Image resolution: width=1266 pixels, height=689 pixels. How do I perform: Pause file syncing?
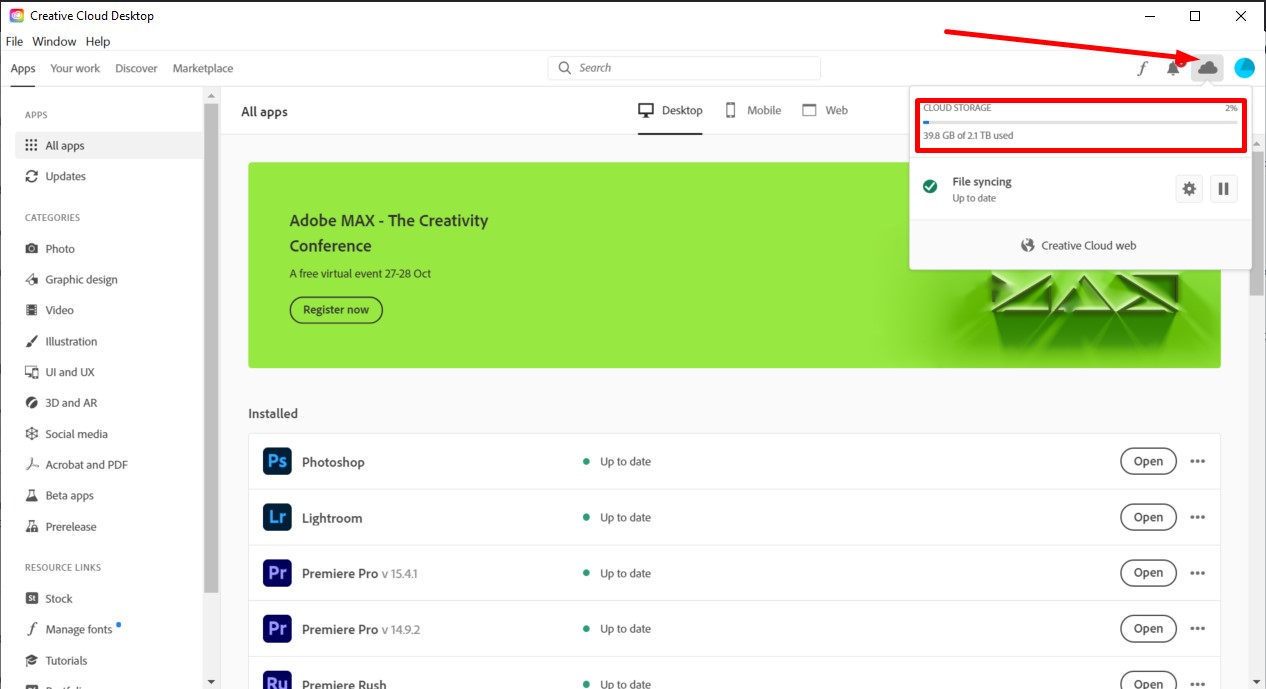click(x=1223, y=188)
